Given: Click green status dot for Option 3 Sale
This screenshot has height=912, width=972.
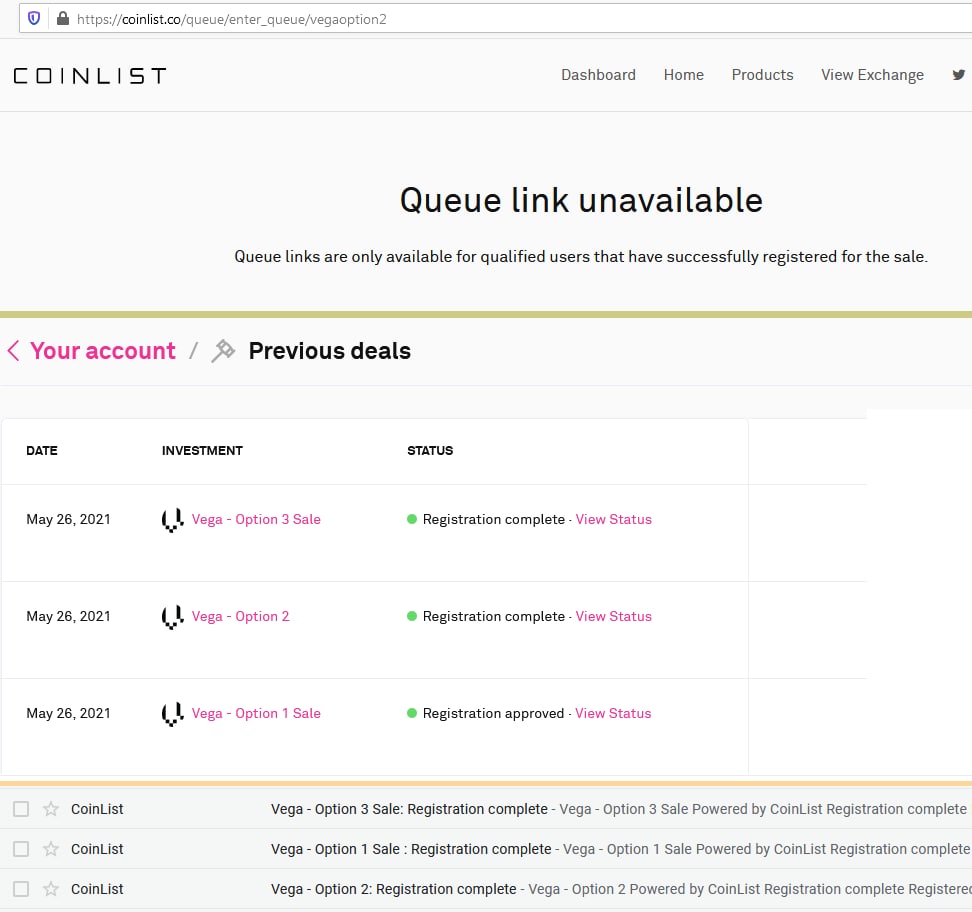Looking at the screenshot, I should (412, 519).
